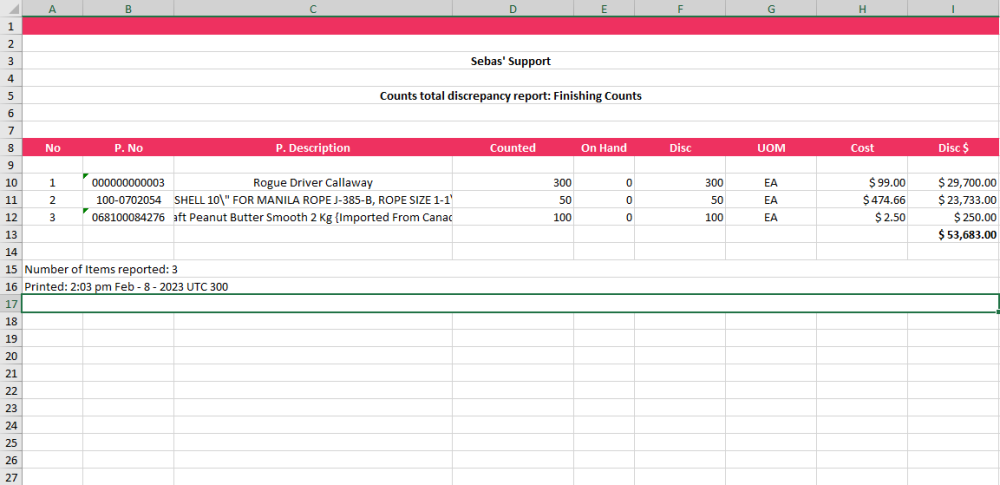Click the Sebas' Support title cell
The image size is (1000, 485).
(510, 61)
